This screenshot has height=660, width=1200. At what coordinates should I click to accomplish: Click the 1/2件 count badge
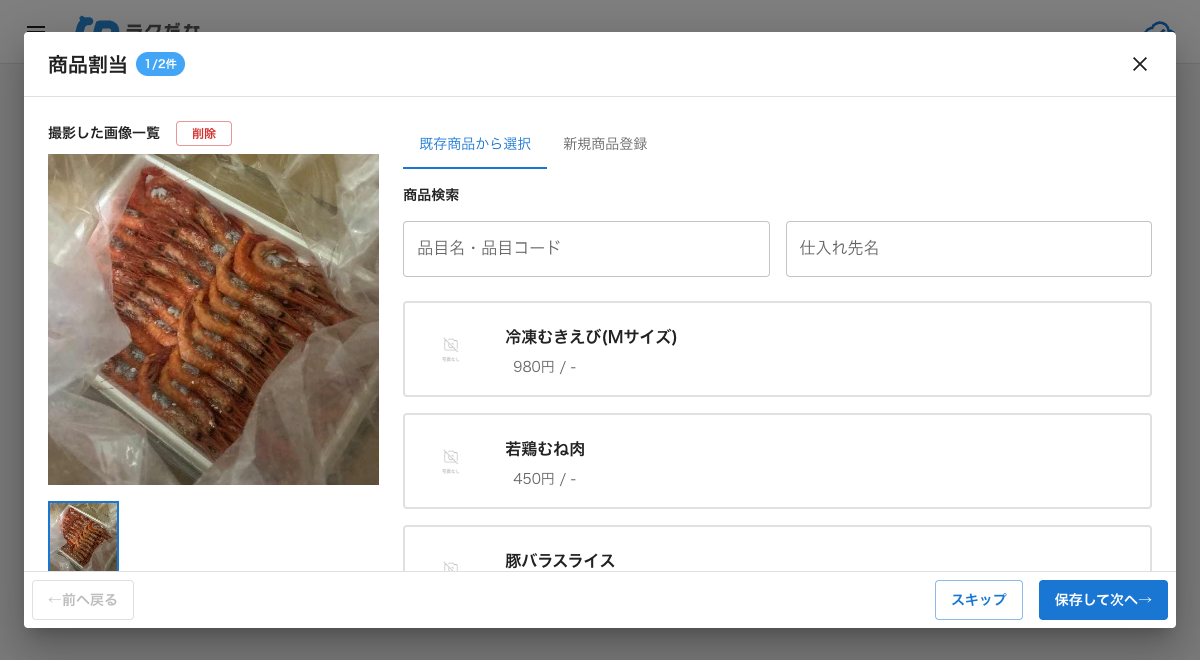point(160,64)
